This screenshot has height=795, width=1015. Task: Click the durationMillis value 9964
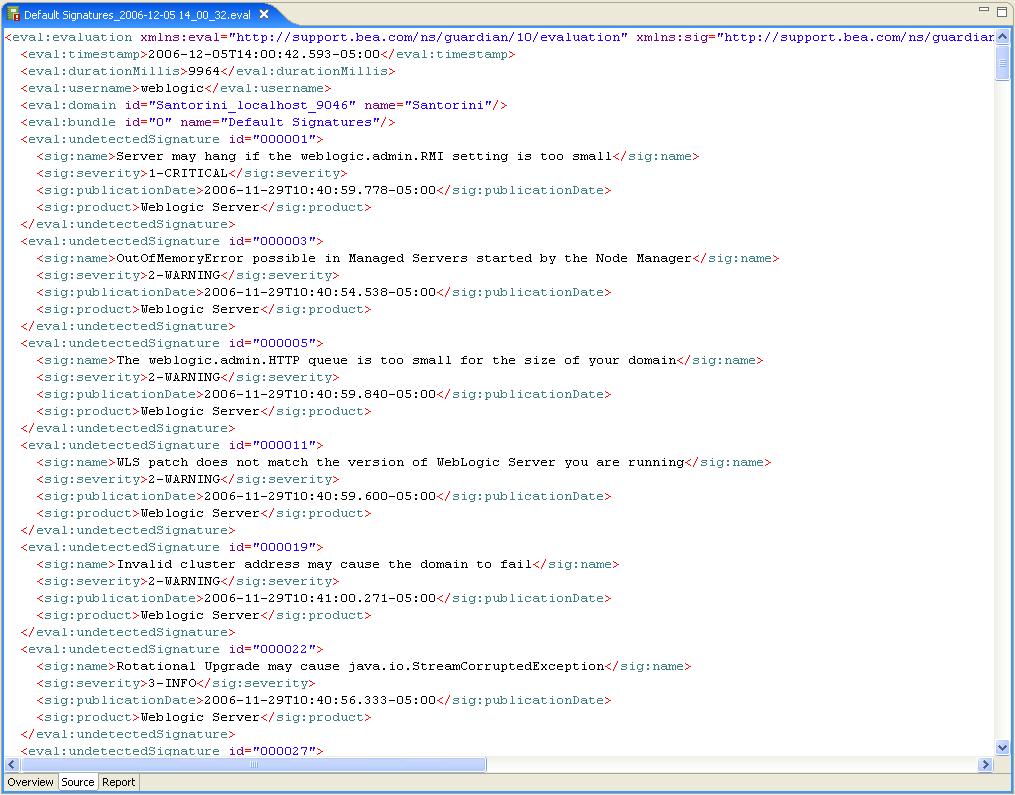(x=204, y=71)
